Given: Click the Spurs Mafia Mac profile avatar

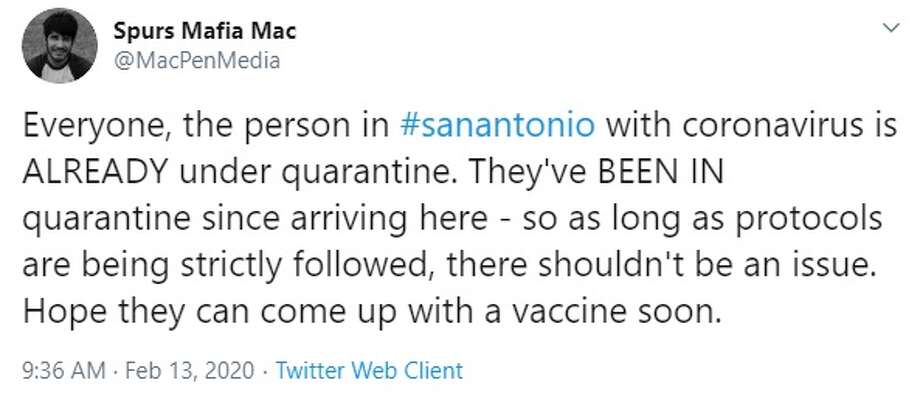Looking at the screenshot, I should click(59, 45).
